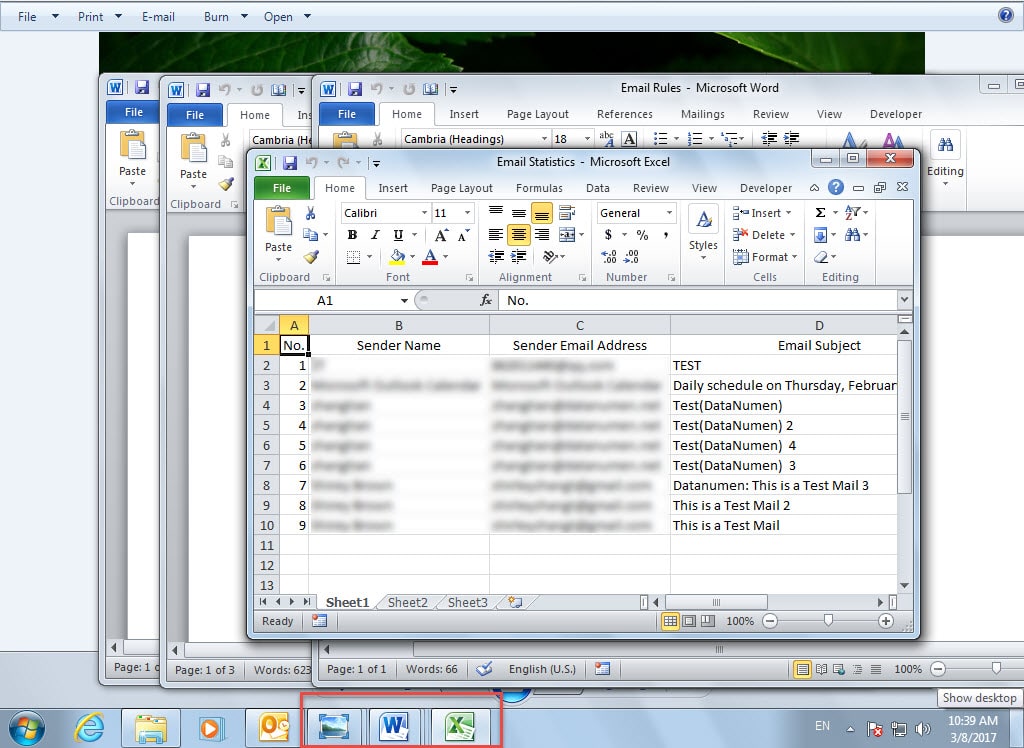Expand the Excel formula bar
The width and height of the screenshot is (1024, 748).
pyautogui.click(x=904, y=300)
